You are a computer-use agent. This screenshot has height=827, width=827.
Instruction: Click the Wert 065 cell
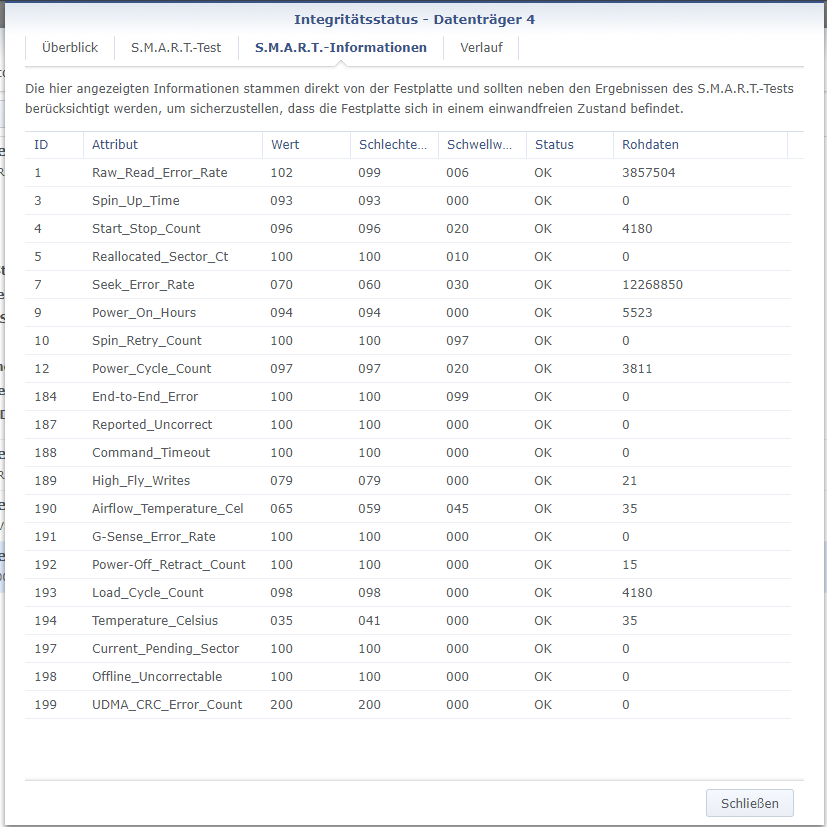click(281, 508)
